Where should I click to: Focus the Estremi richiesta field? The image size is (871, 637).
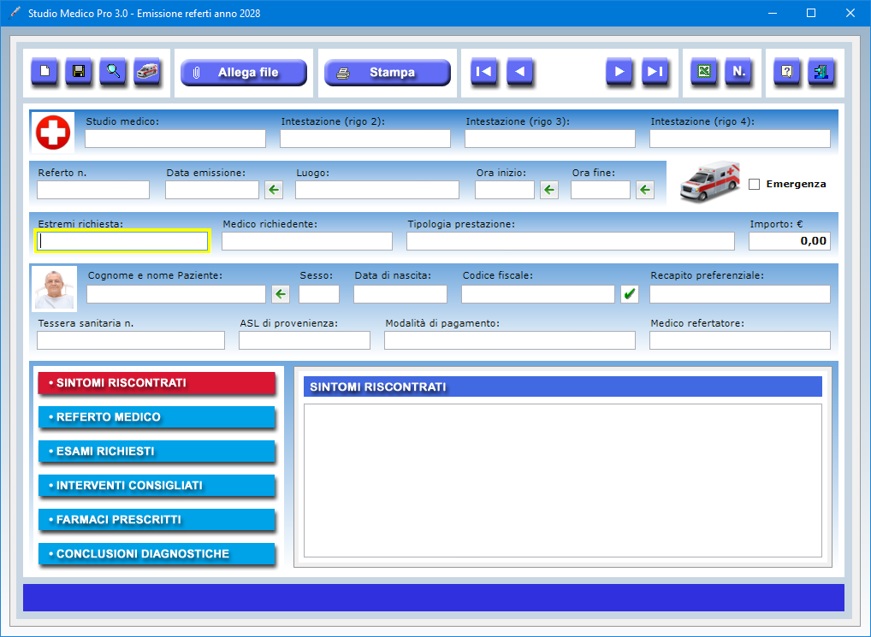coord(122,241)
